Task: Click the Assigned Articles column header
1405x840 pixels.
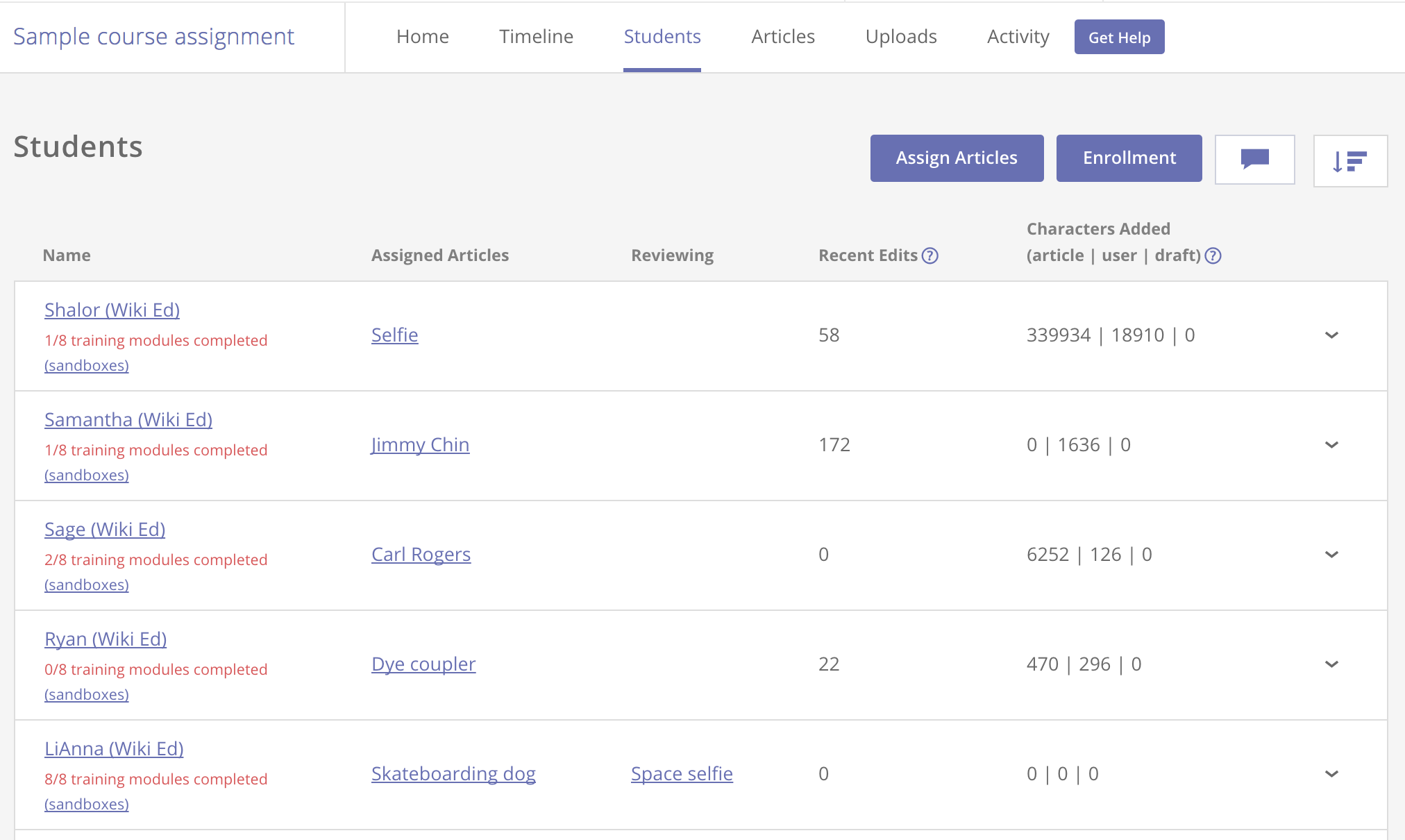Action: pyautogui.click(x=440, y=255)
